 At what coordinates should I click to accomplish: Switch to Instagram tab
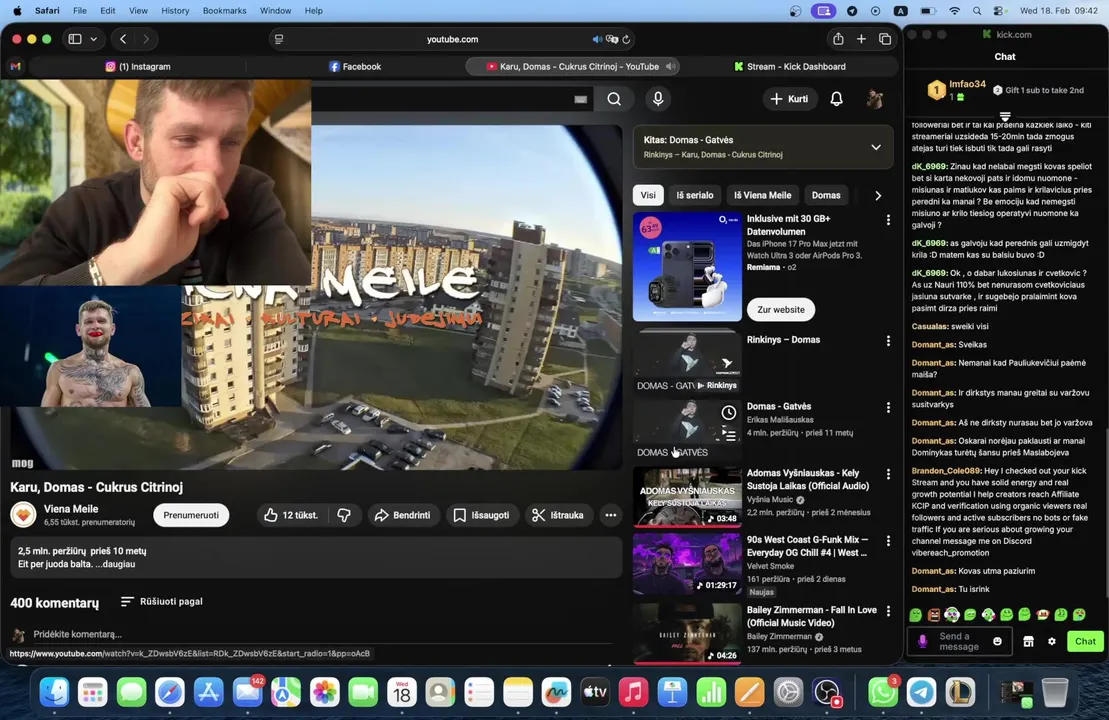click(138, 66)
